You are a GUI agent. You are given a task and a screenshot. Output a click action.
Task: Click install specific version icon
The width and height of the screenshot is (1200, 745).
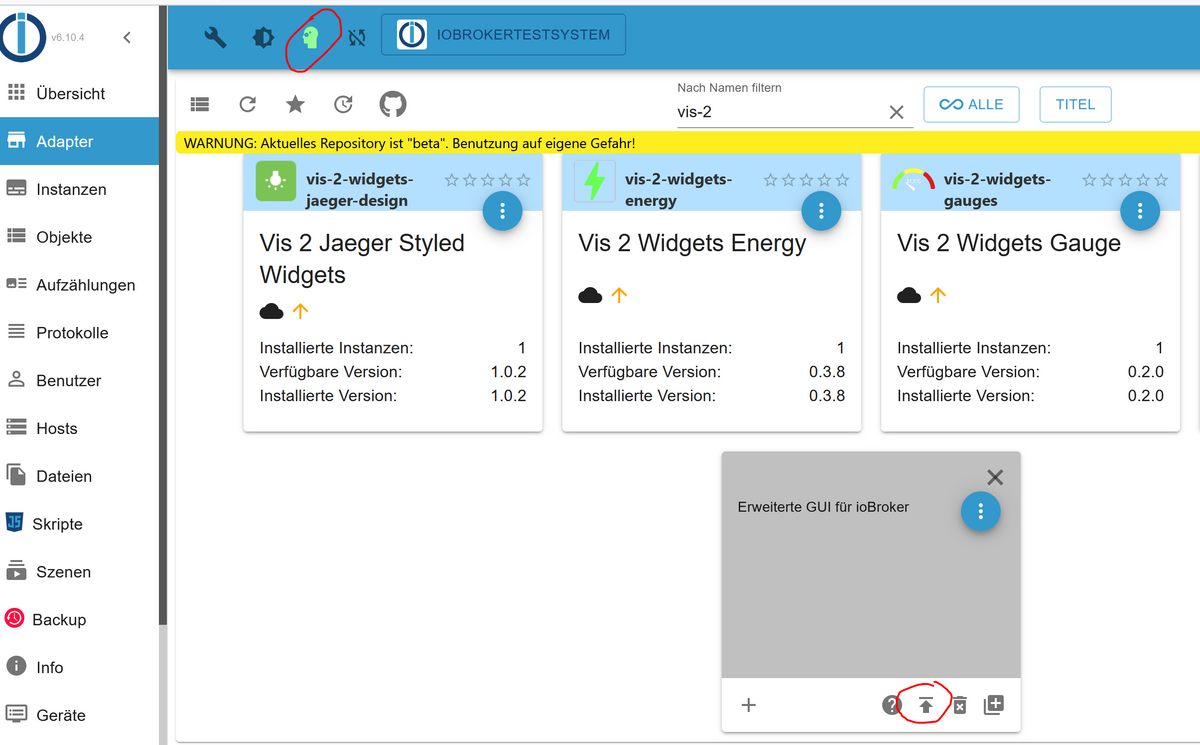point(993,705)
